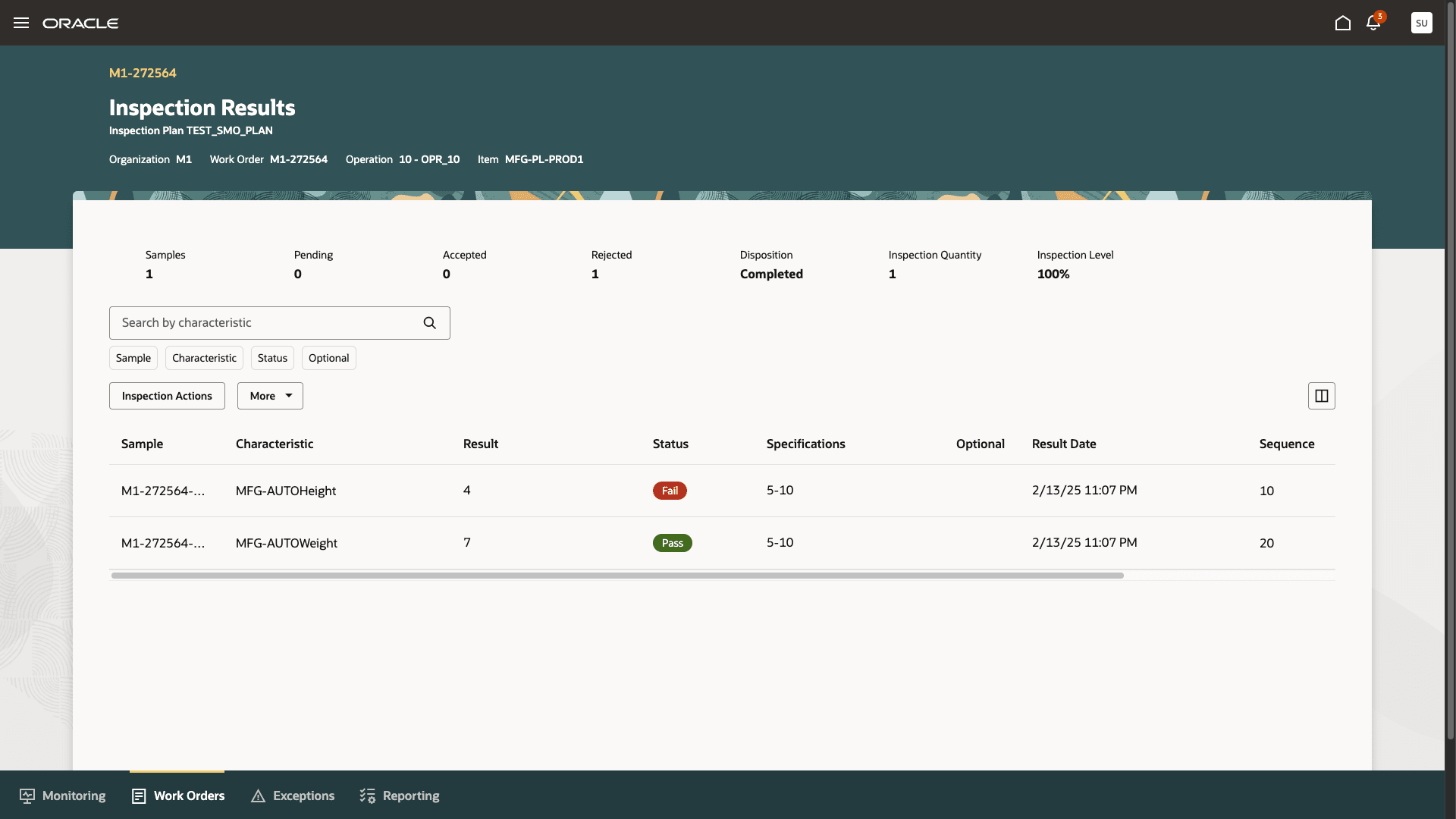Open the SU user avatar menu
1456x819 pixels.
(x=1421, y=23)
